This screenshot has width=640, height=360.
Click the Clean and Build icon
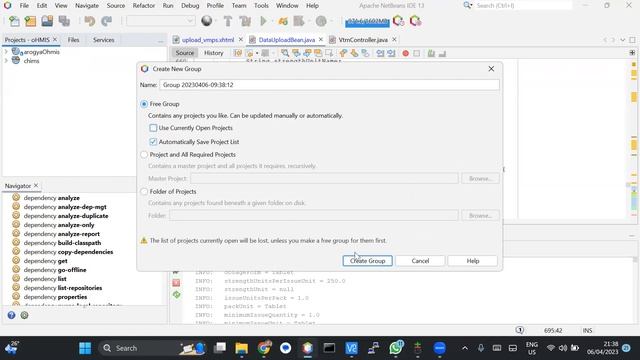click(x=245, y=21)
